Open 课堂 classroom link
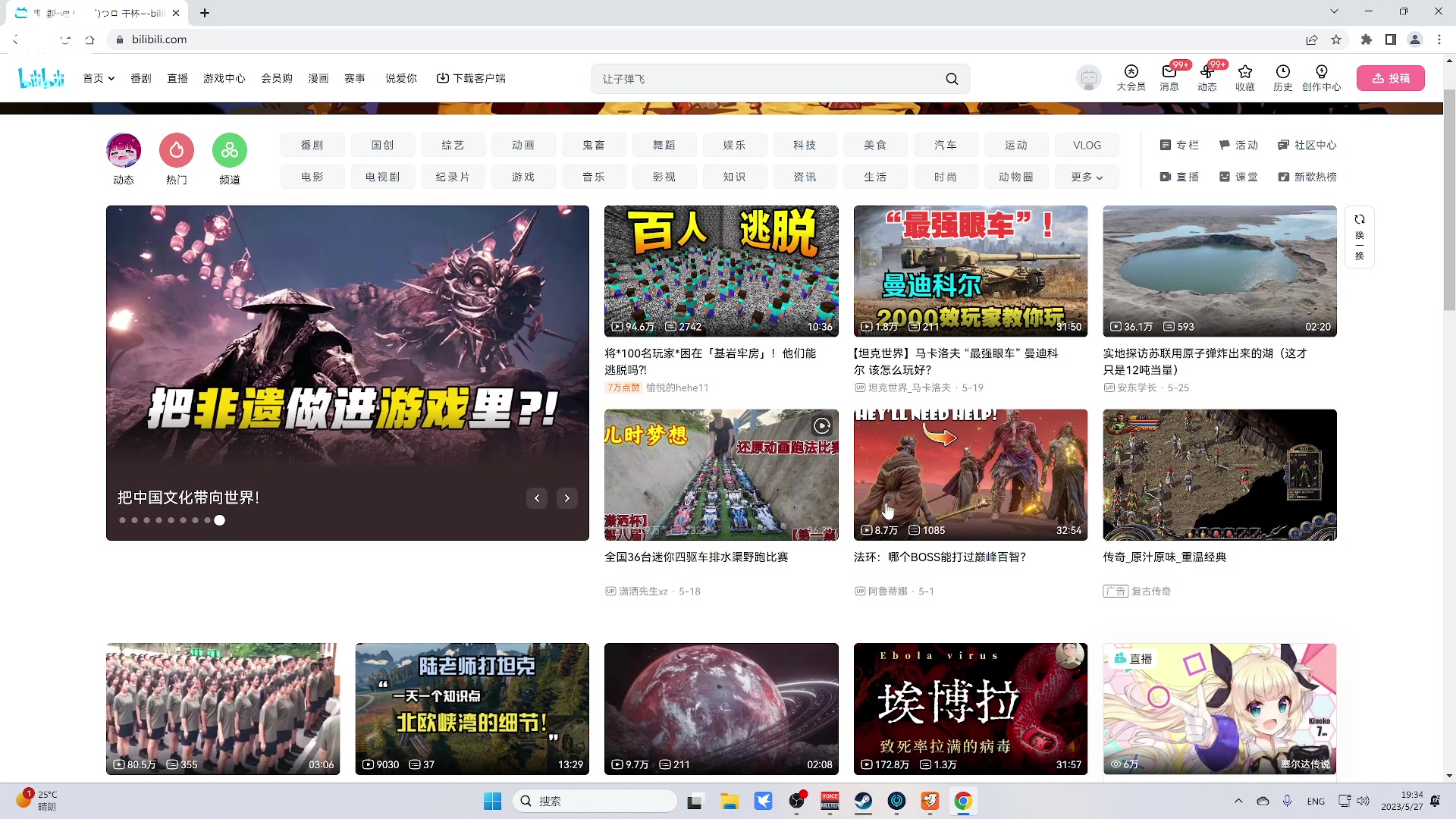Viewport: 1456px width, 819px height. point(1238,177)
